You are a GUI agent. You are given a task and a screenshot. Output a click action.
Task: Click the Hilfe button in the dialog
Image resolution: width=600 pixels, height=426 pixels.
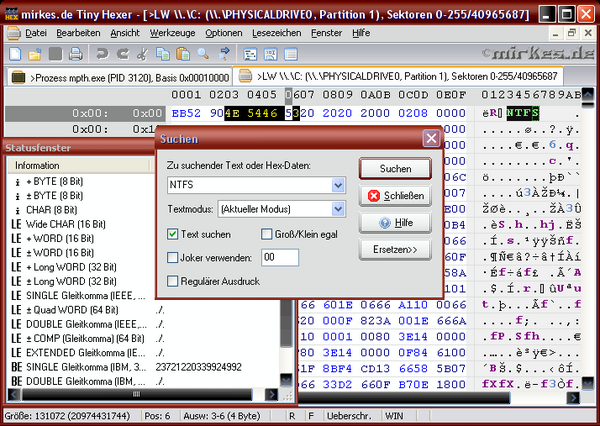[395, 223]
